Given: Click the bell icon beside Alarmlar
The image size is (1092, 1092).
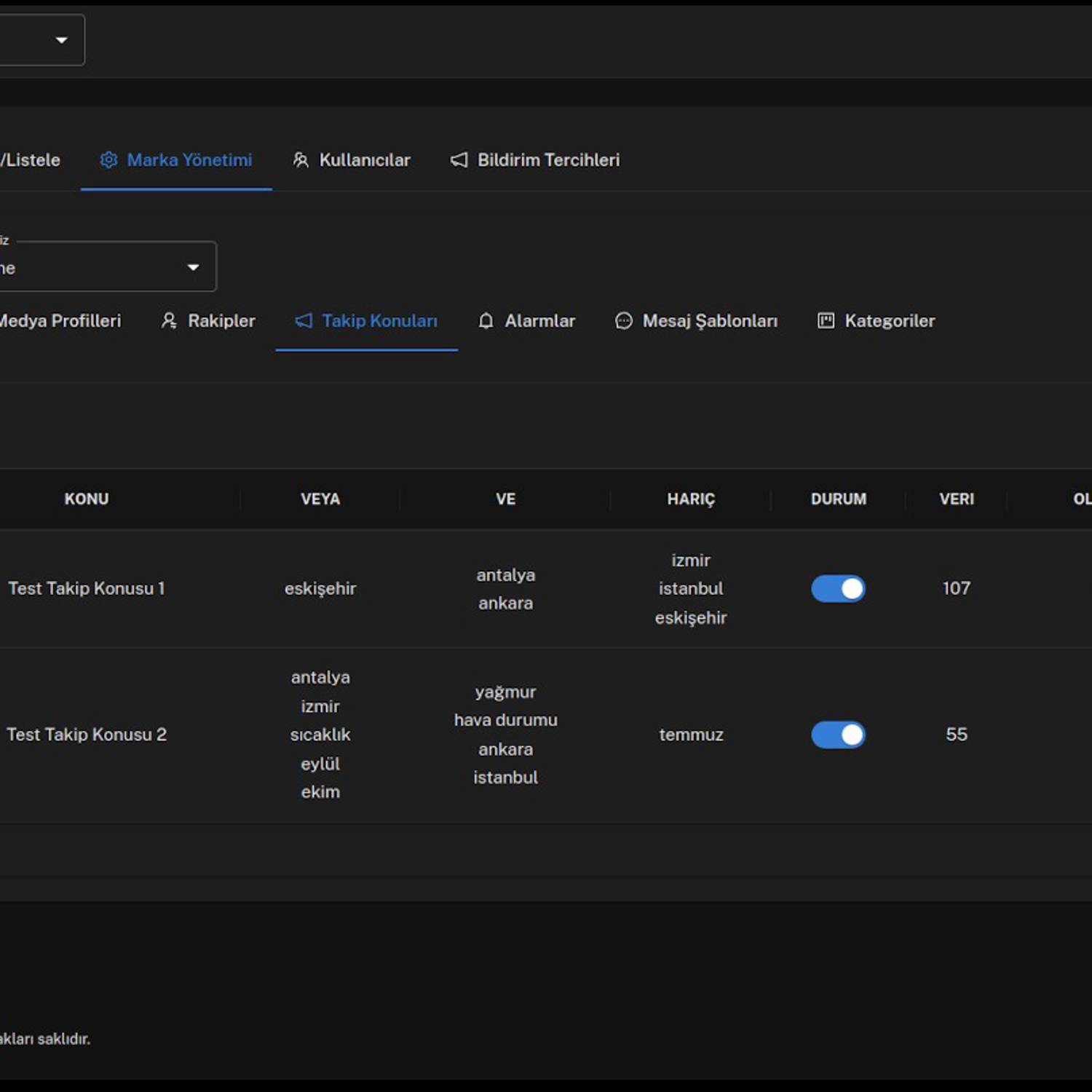Looking at the screenshot, I should tap(486, 321).
